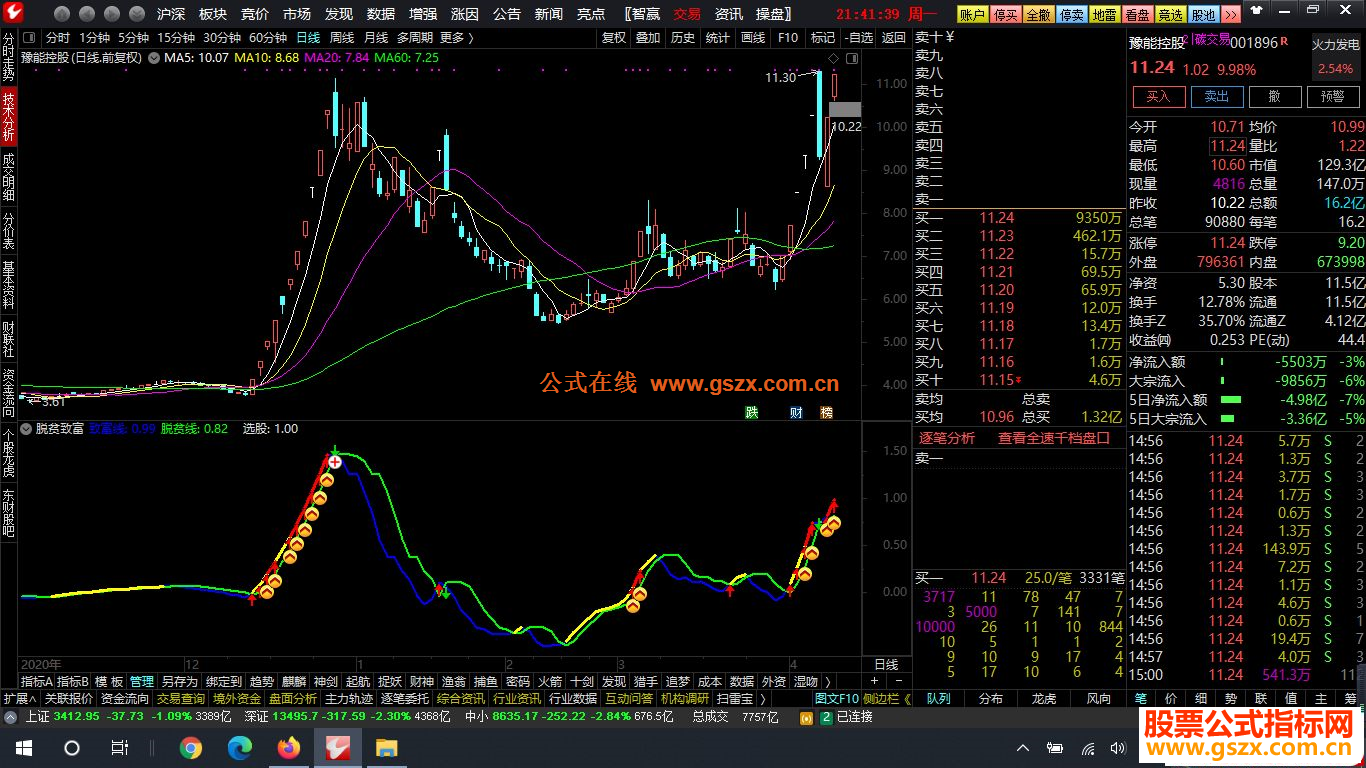Click the red plus marker at indicator peak

point(334,462)
